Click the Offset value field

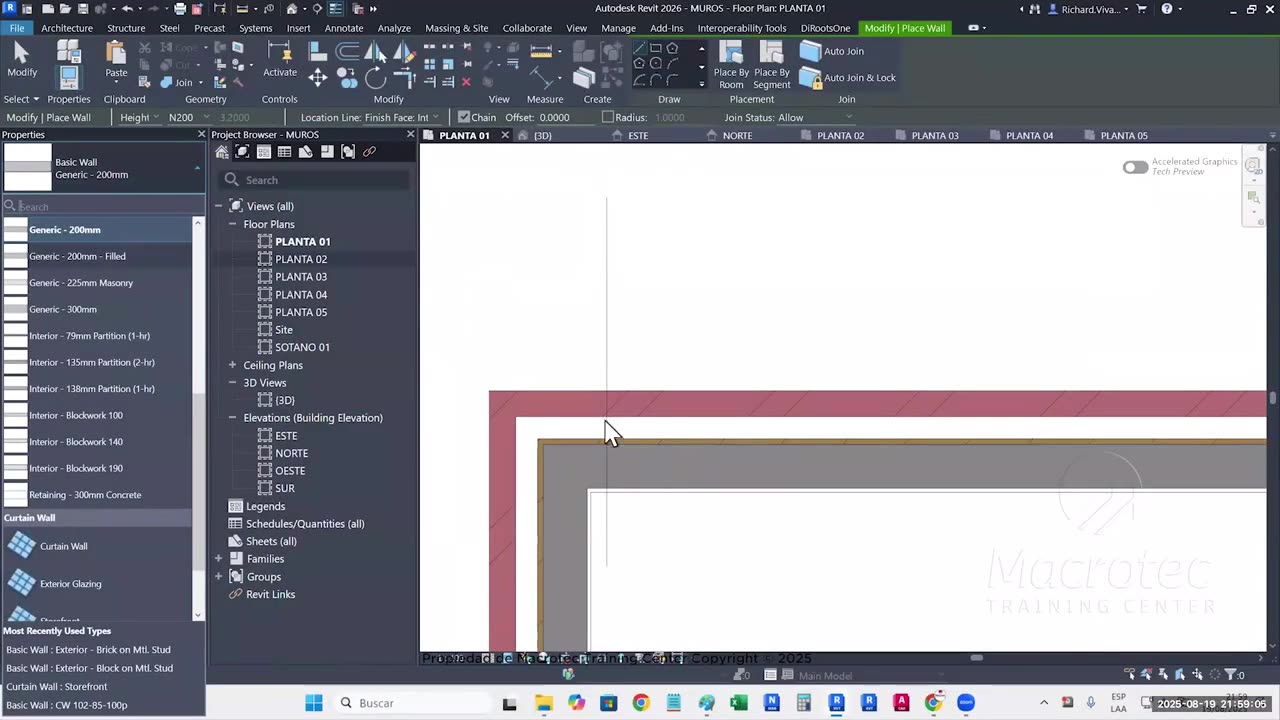coord(566,117)
